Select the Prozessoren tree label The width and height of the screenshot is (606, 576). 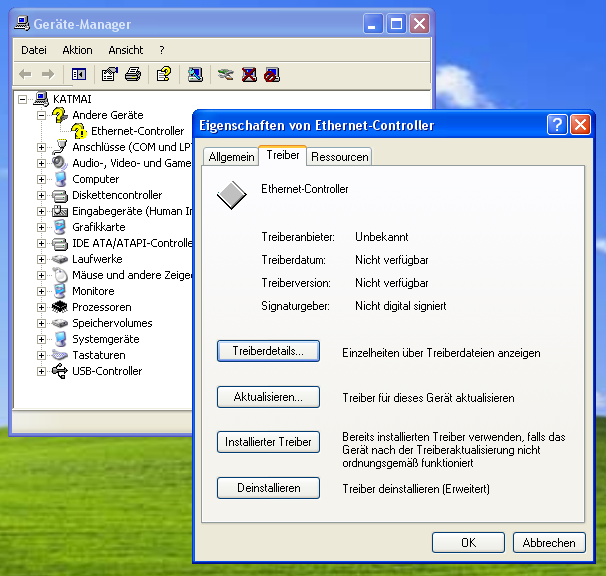point(102,307)
